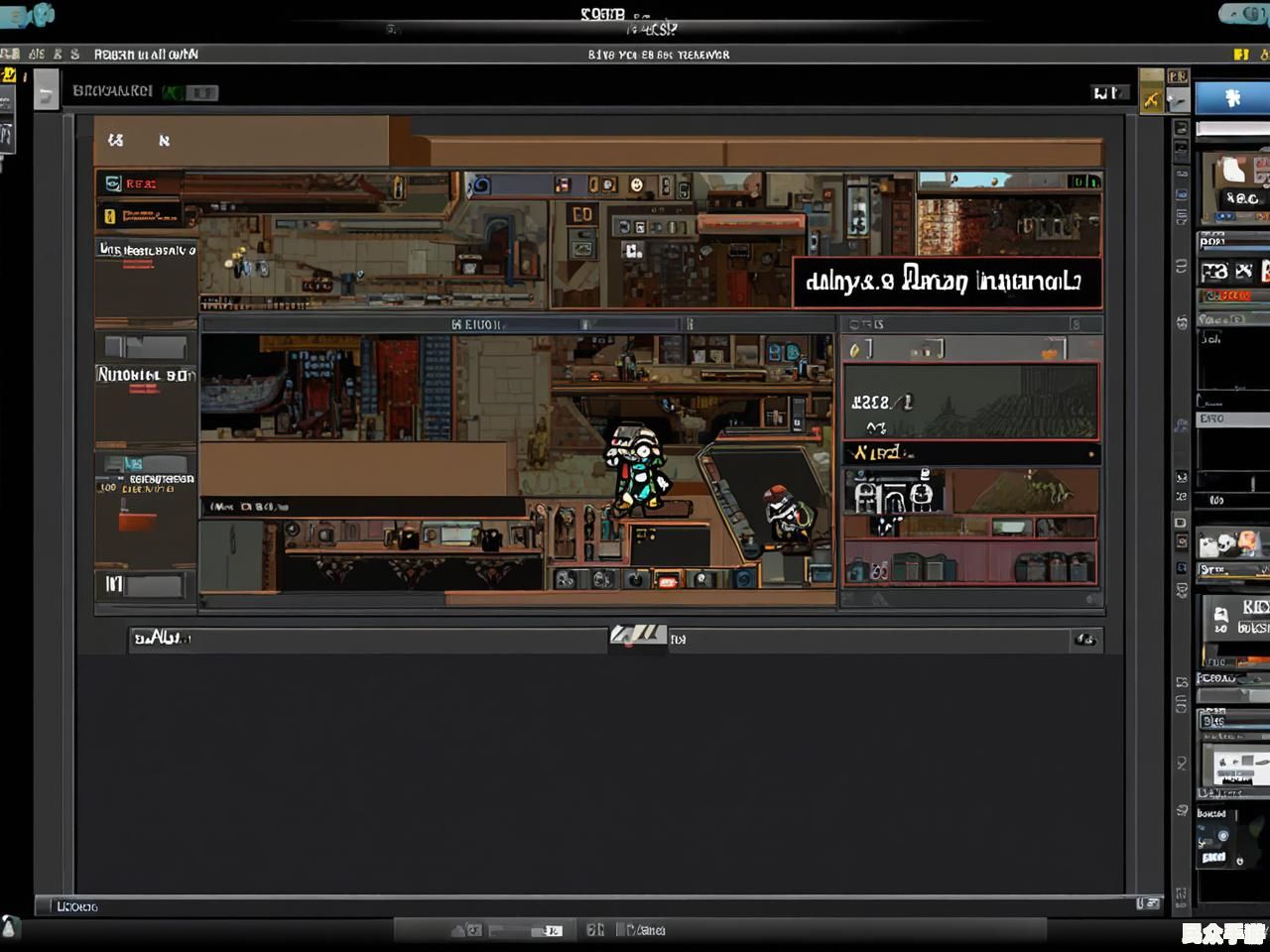Expand the dropdown at right of header bar
Screen dimensions: 1270x952
click(1109, 93)
